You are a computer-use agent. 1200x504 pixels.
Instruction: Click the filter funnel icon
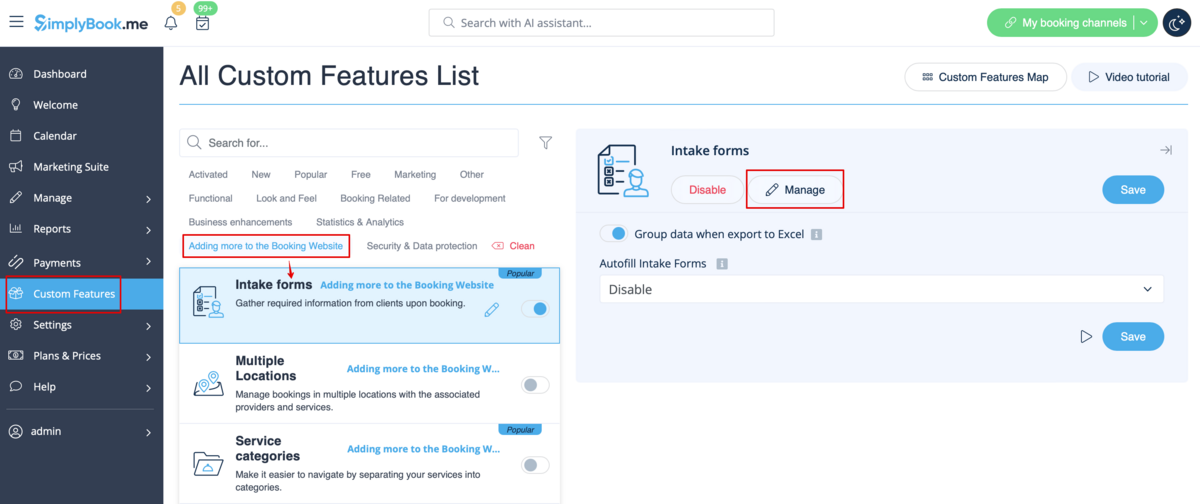(x=545, y=143)
